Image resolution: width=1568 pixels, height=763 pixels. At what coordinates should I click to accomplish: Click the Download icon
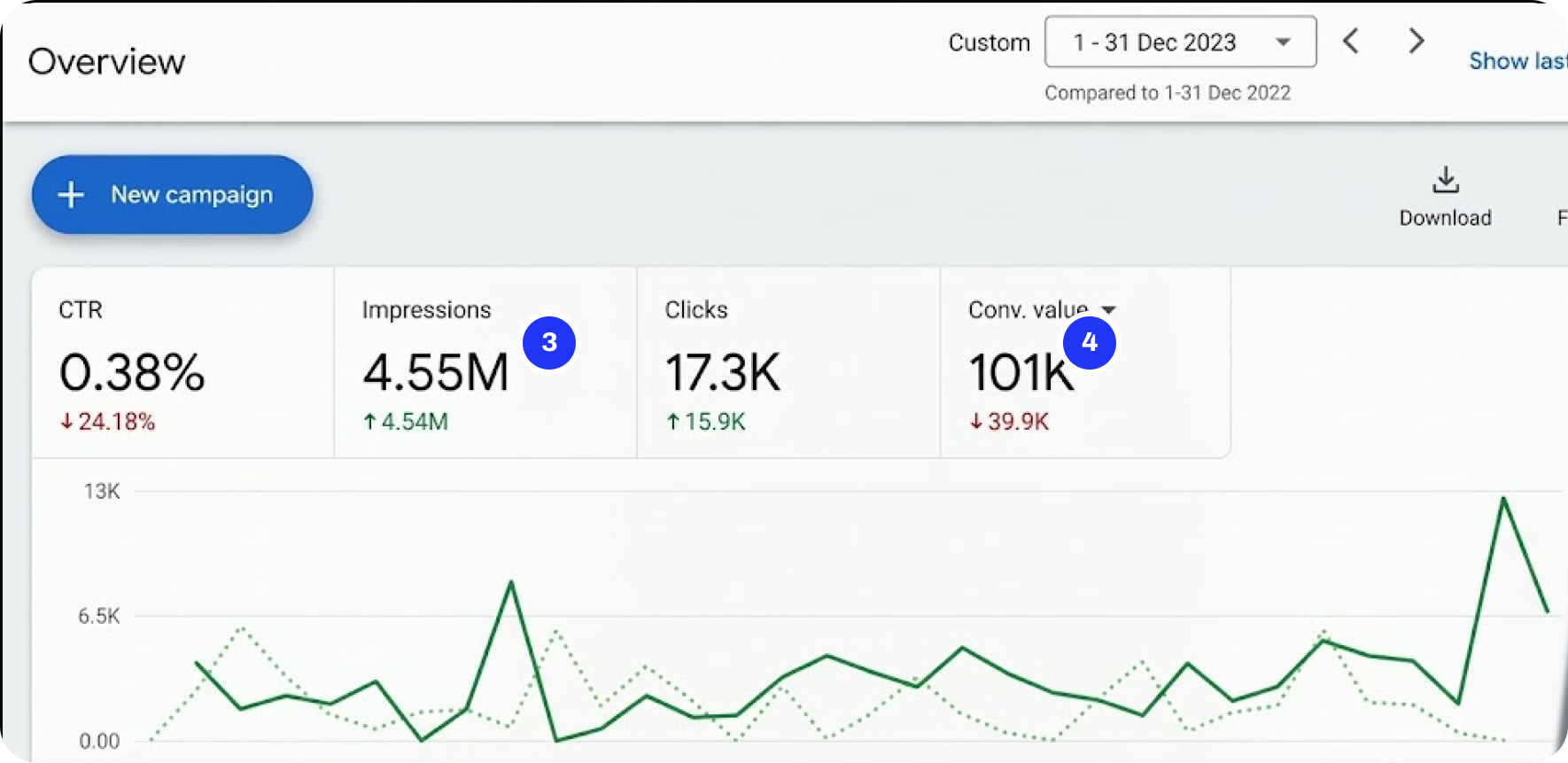1446,180
